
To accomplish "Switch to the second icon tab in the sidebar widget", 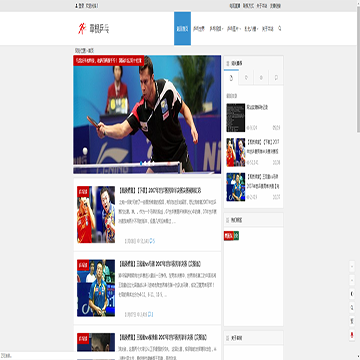I will tap(246, 78).
